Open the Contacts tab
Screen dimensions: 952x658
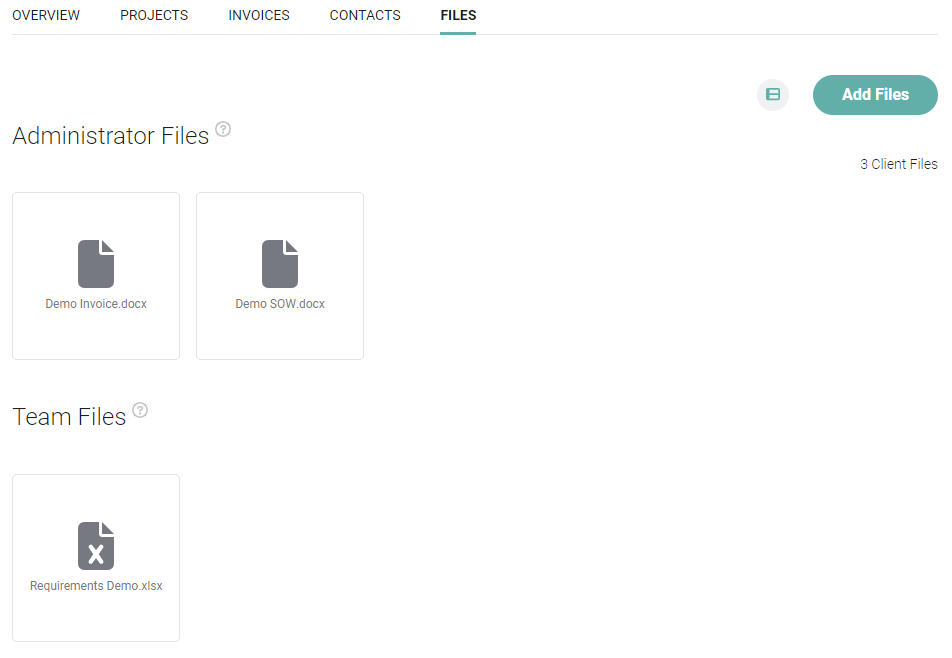tap(365, 16)
